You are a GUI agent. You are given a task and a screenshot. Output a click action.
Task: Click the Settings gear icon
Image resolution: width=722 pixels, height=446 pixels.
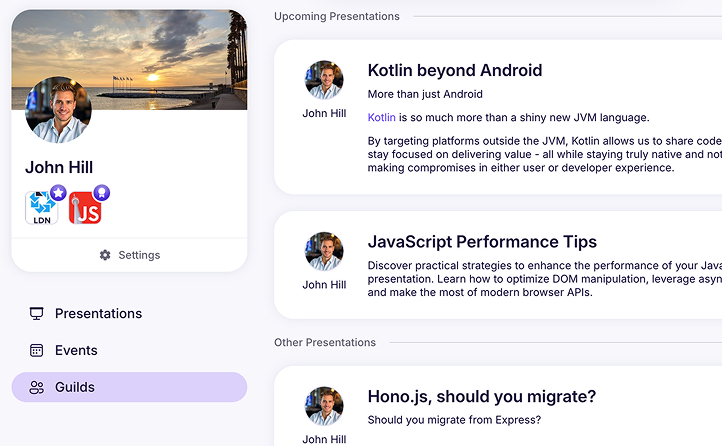point(105,255)
